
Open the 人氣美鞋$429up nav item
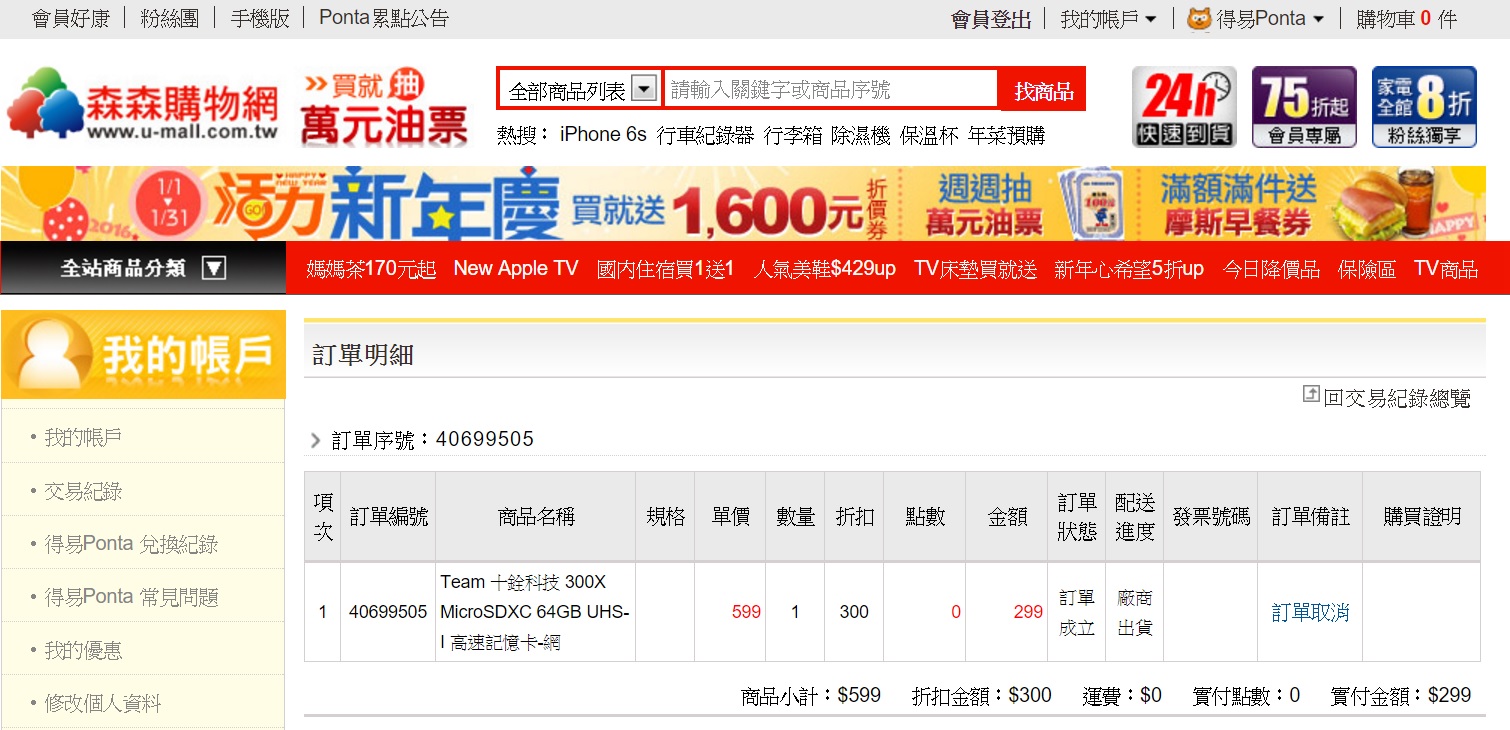824,269
